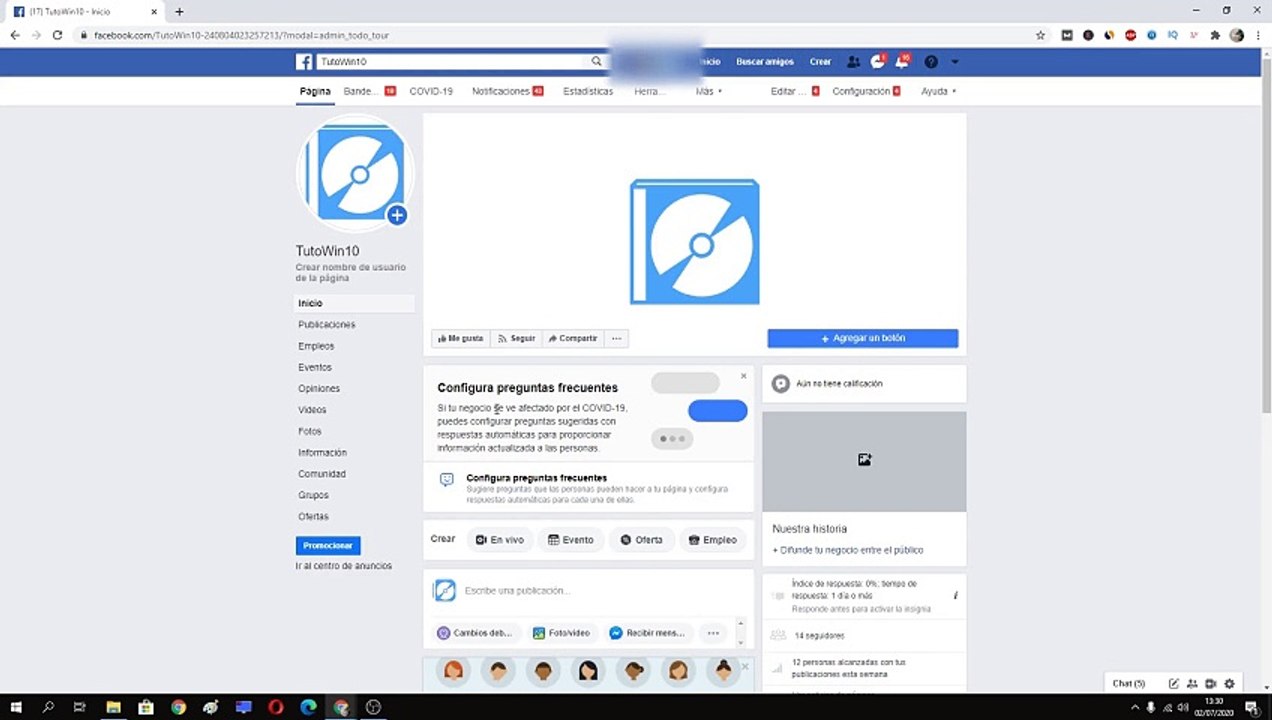Open the Notificaciones tab
Viewport: 1272px width, 720px height.
(507, 91)
